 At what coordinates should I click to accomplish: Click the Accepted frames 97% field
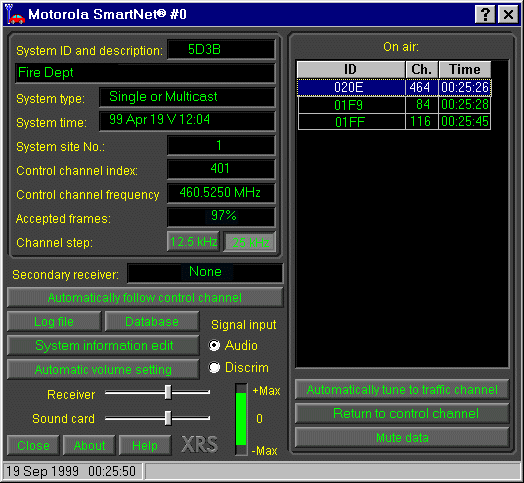click(x=221, y=217)
